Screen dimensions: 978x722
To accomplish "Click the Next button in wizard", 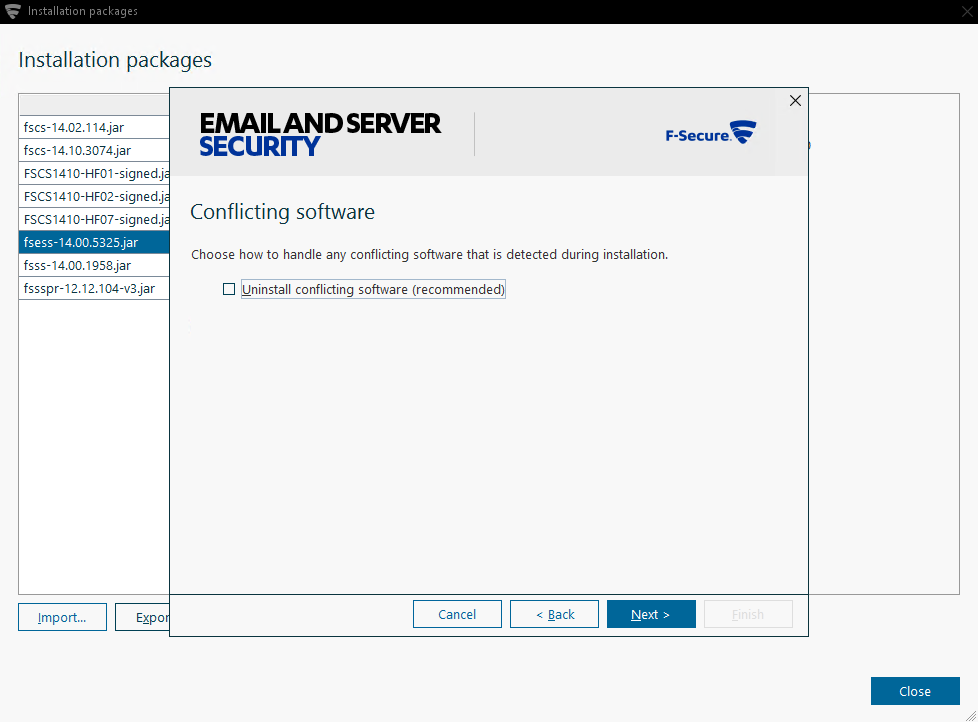I will coord(651,614).
